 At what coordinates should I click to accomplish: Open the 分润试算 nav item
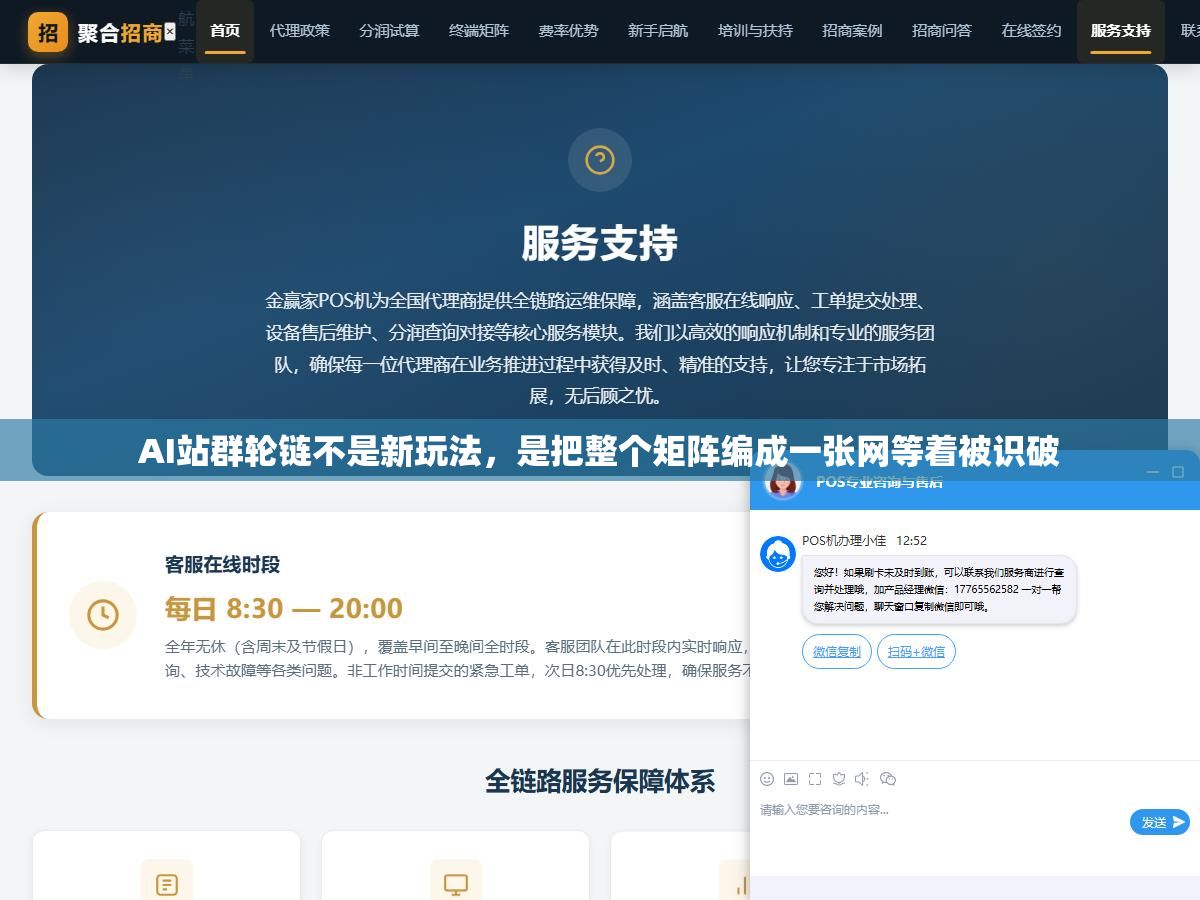coord(389,31)
